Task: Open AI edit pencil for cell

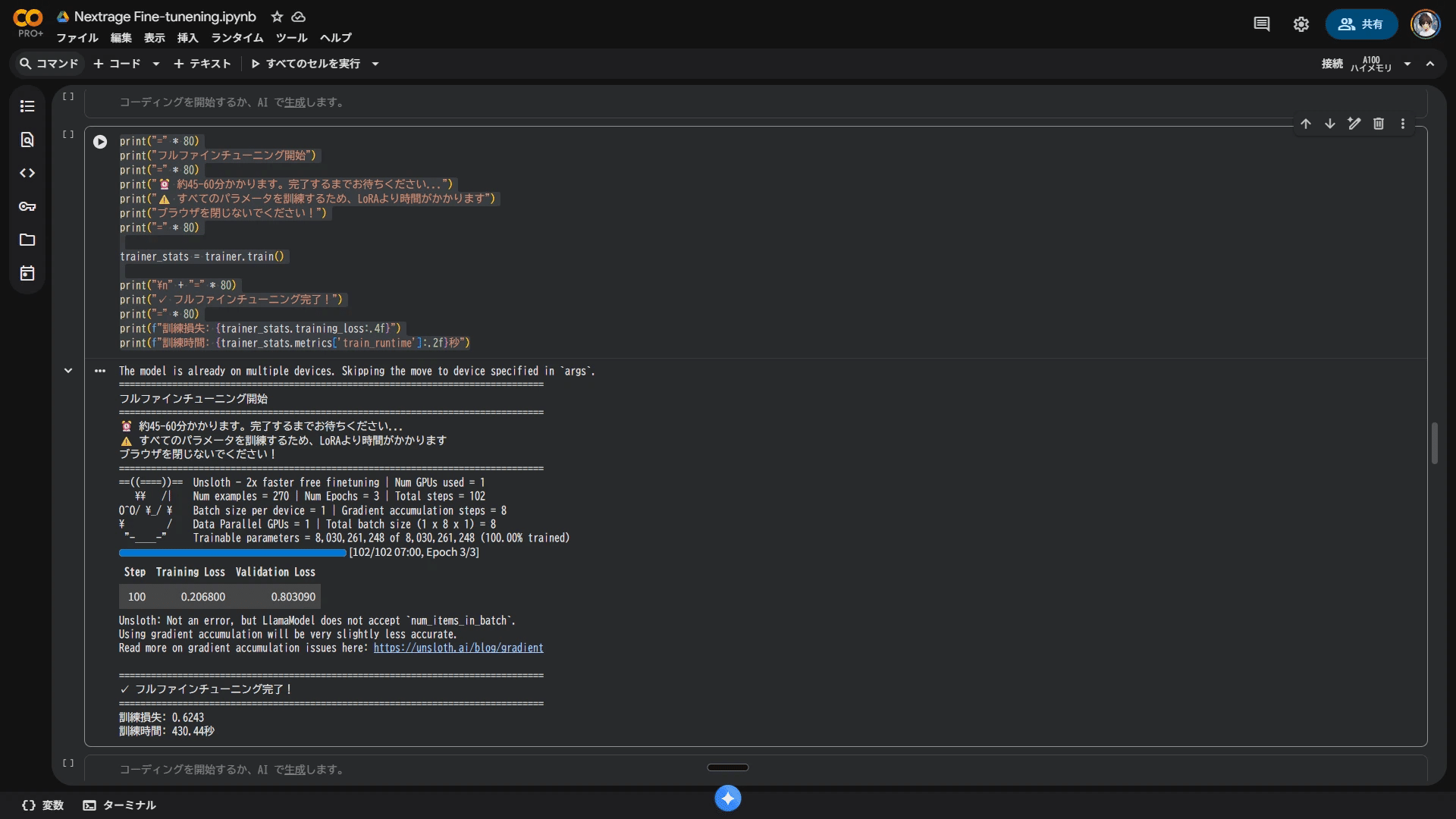Action: tap(1354, 124)
